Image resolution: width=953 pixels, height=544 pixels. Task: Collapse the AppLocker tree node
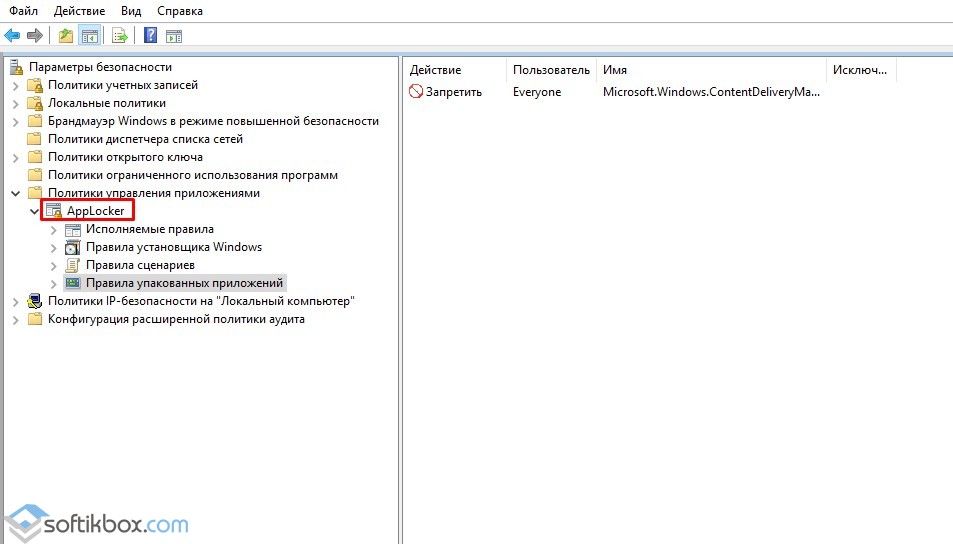[35, 211]
